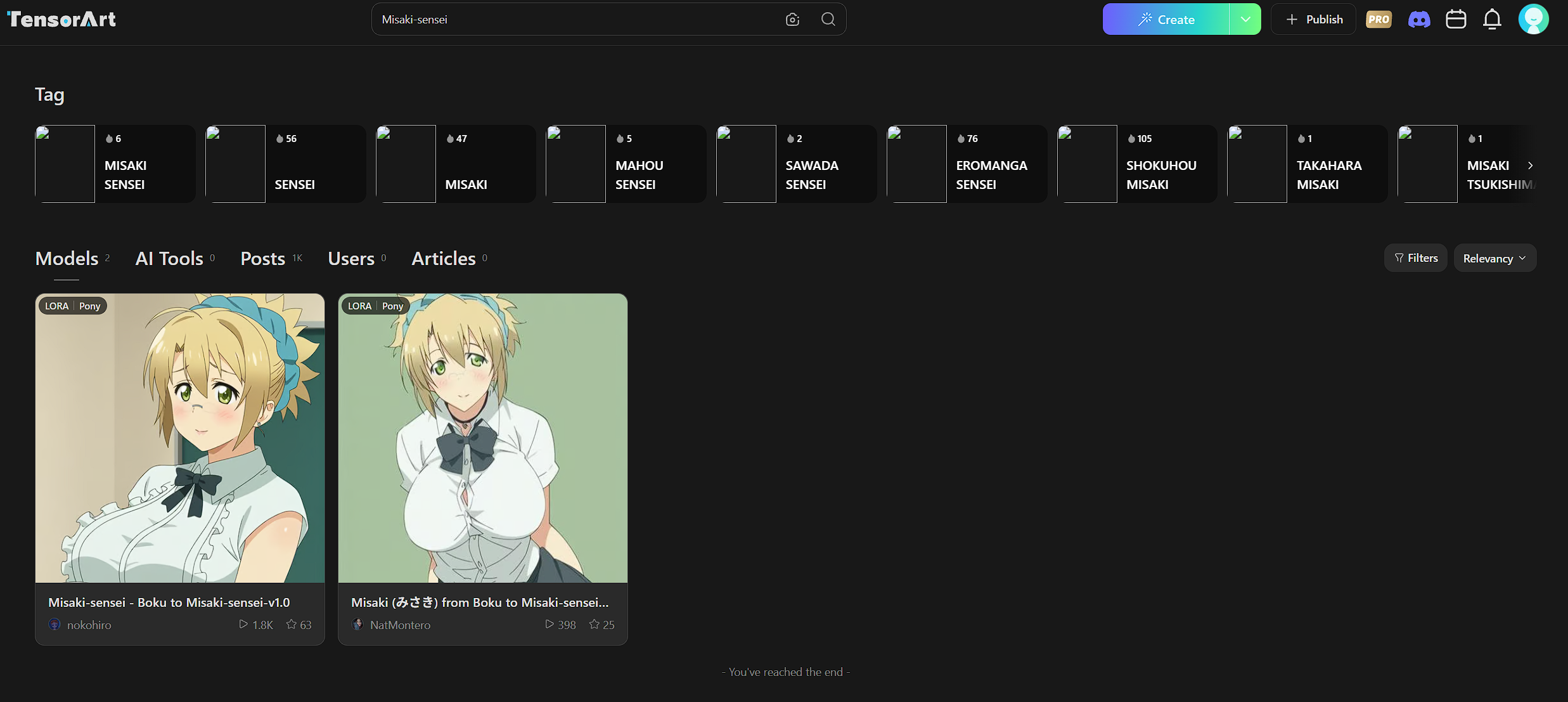Select the SENSEI tag with 56
Screen dimensions: 1568x702
coord(286,164)
